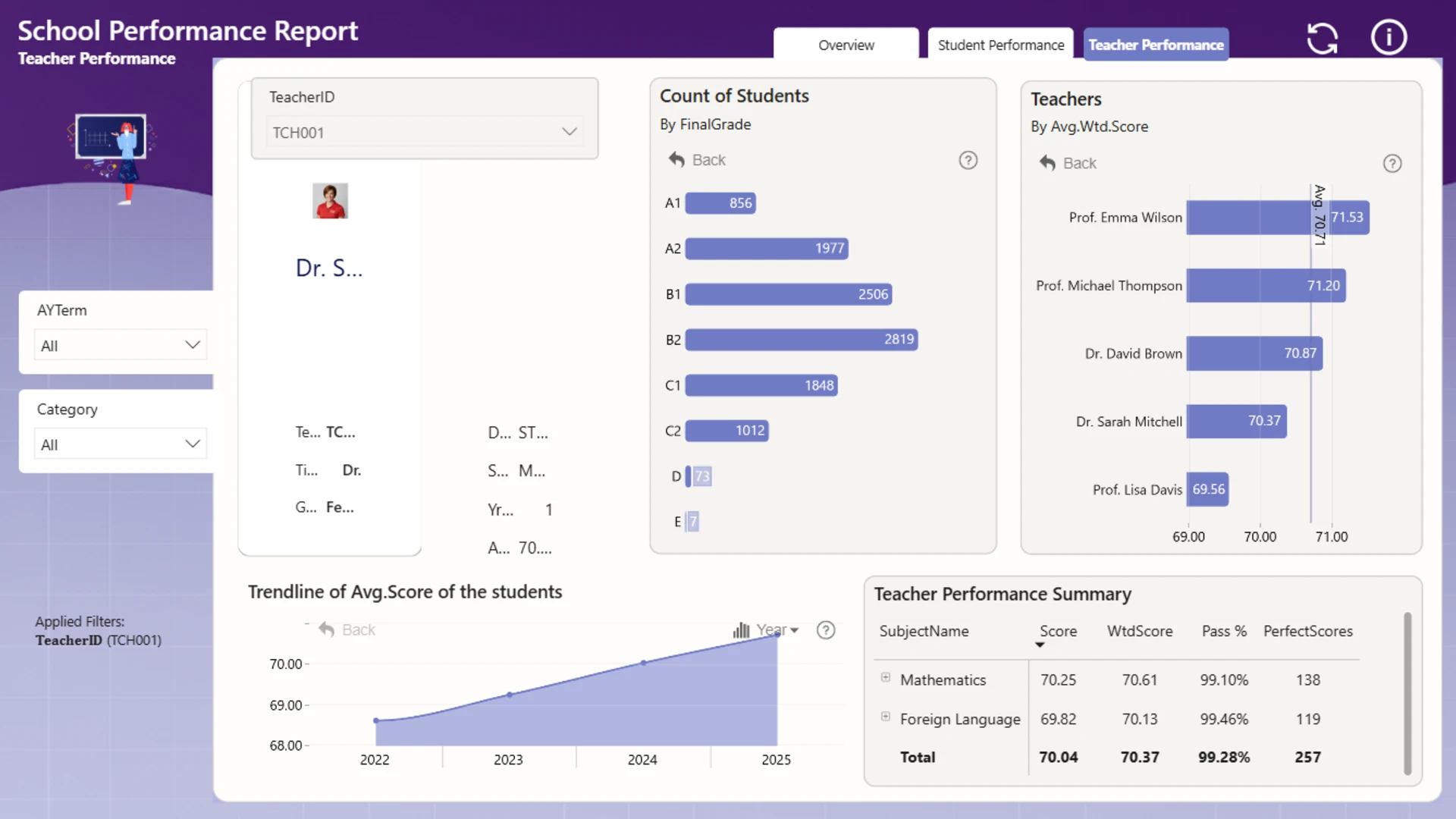Click the B2 grade bar showing 2819
The height and width of the screenshot is (819, 1456).
[801, 340]
